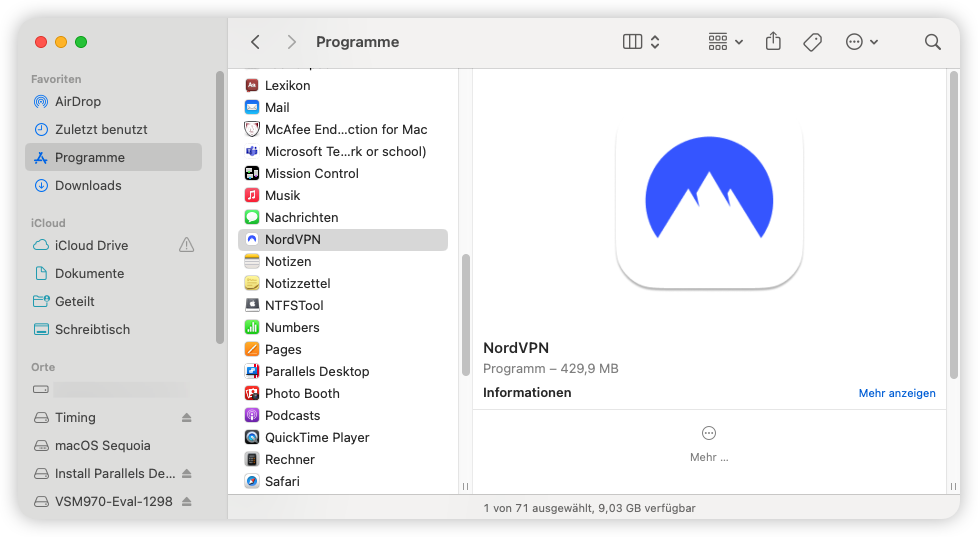Open Downloads in the sidebar

click(x=114, y=185)
